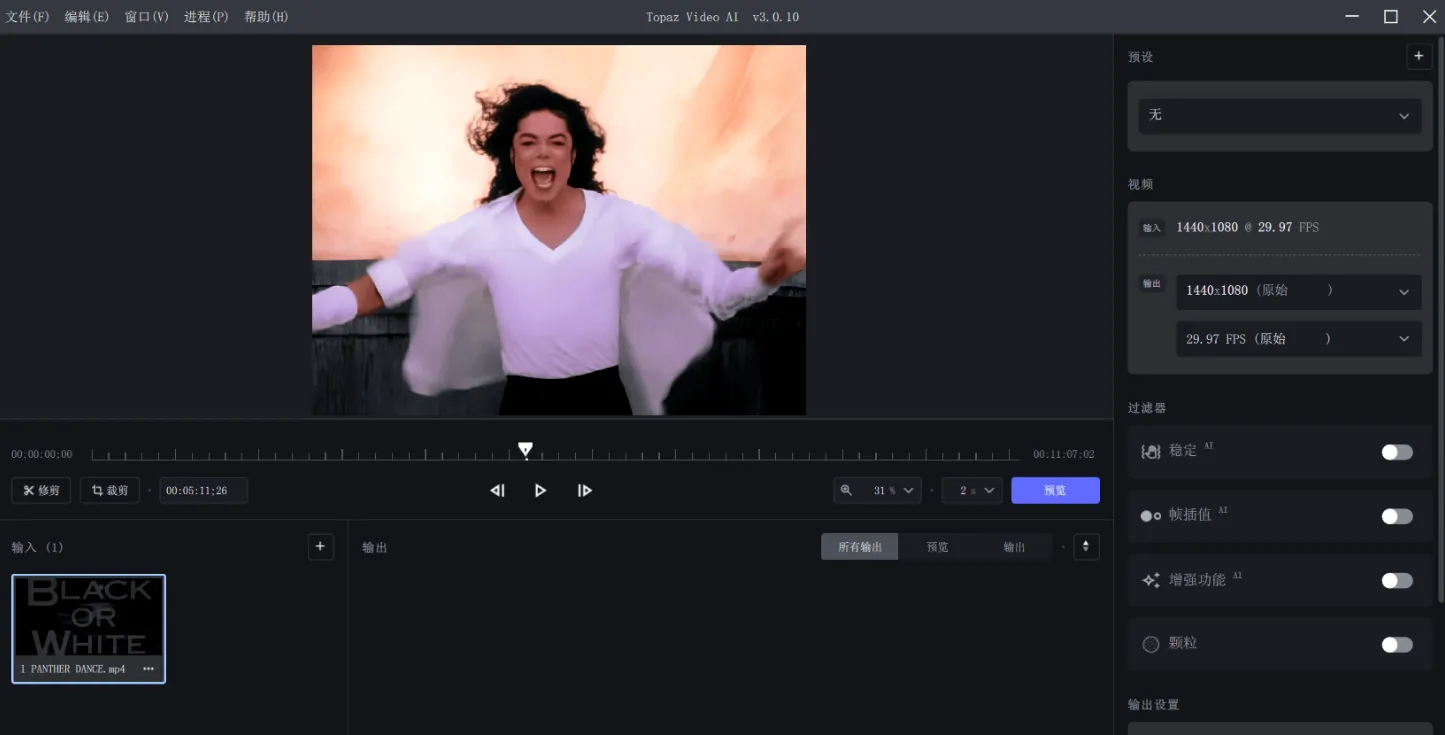Click the 稳定 stabilization filter icon
This screenshot has height=735, width=1445.
(x=1150, y=451)
